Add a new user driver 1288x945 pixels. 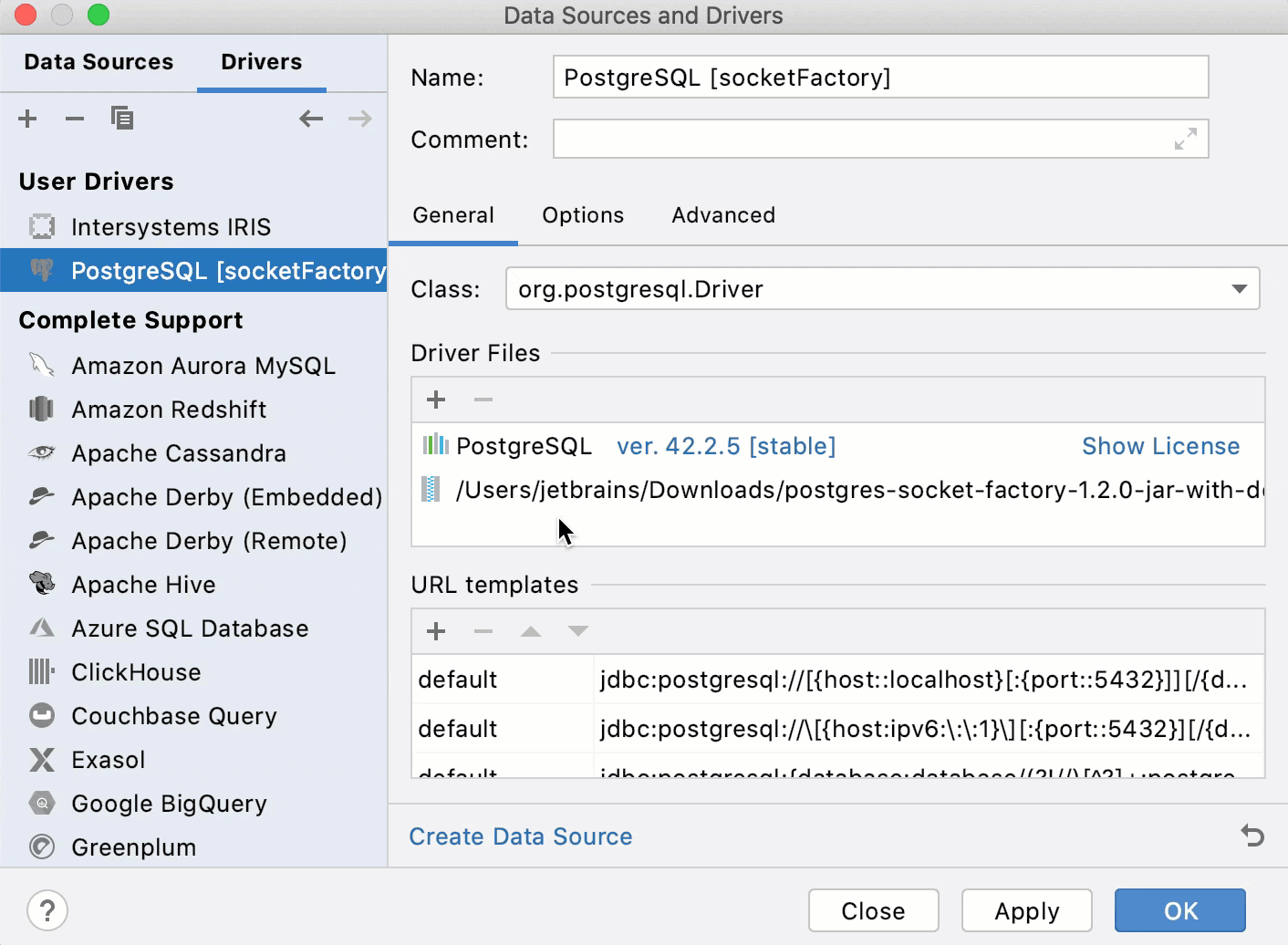(27, 119)
